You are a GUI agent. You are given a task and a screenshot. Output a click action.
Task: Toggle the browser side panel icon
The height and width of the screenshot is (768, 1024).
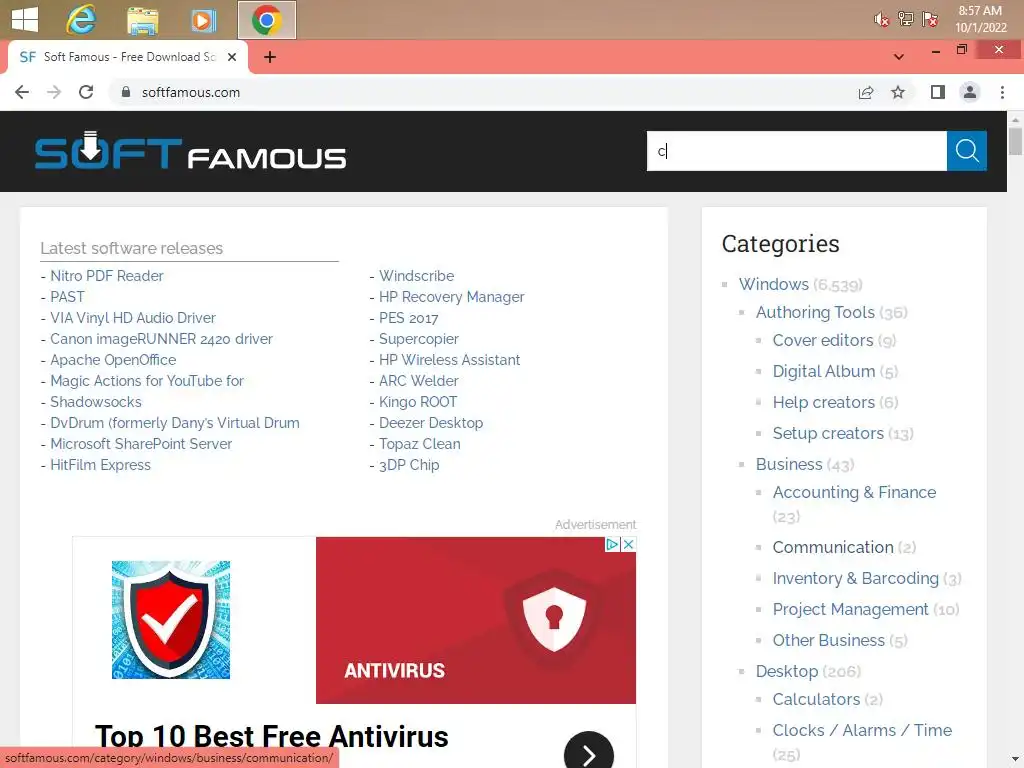[938, 92]
